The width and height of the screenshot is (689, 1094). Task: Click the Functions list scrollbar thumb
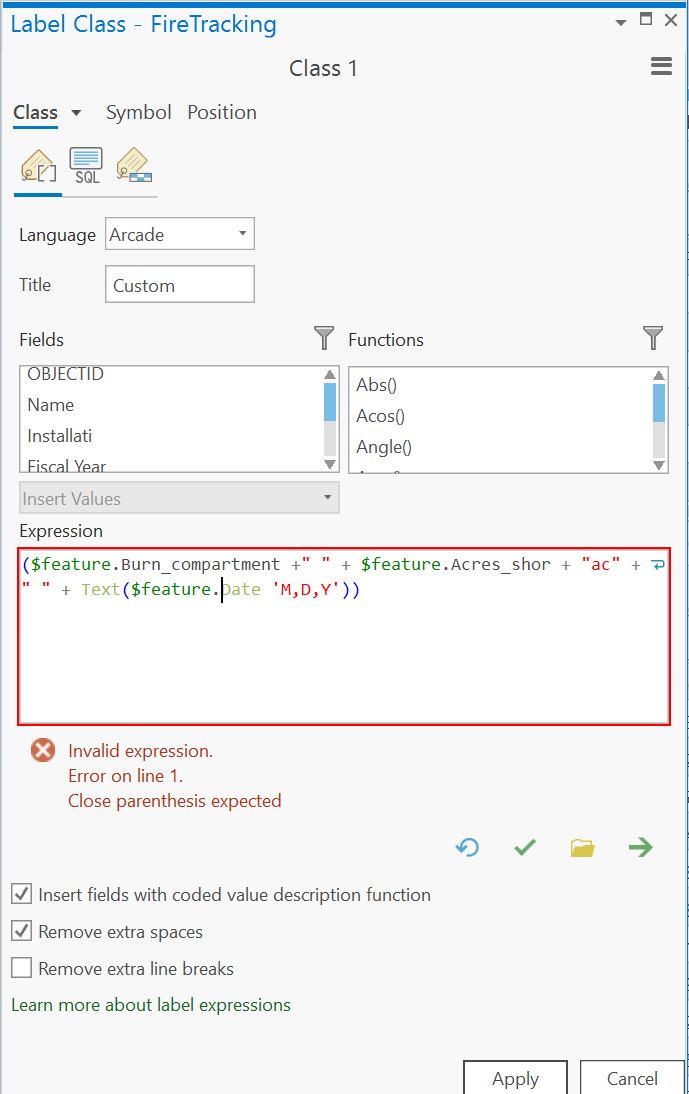(659, 403)
